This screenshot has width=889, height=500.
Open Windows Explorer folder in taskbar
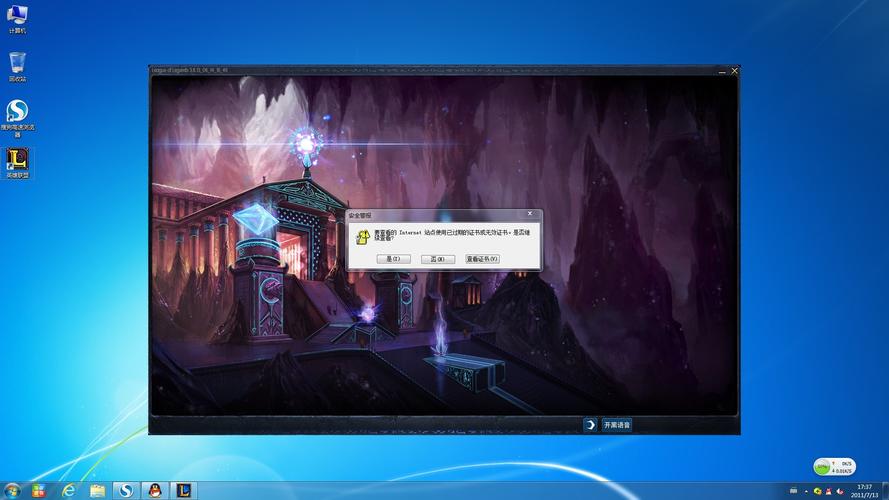(97, 490)
